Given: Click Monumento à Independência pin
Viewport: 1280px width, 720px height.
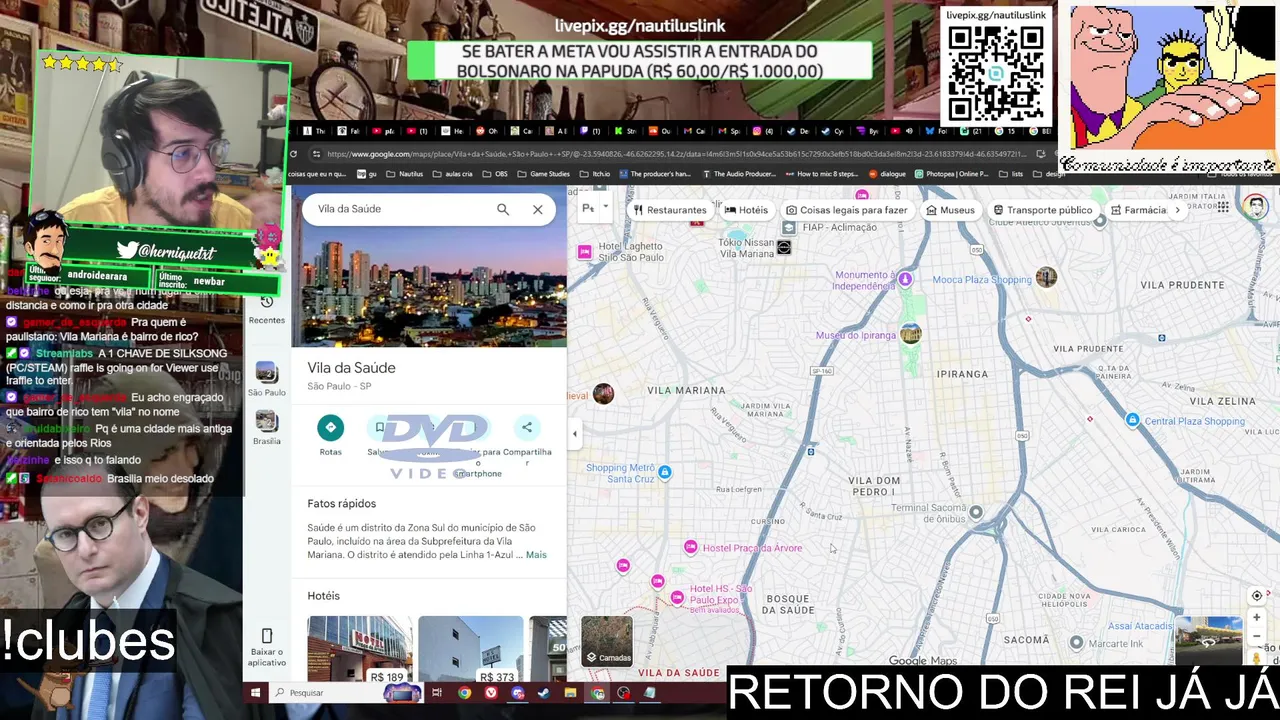Looking at the screenshot, I should [905, 279].
